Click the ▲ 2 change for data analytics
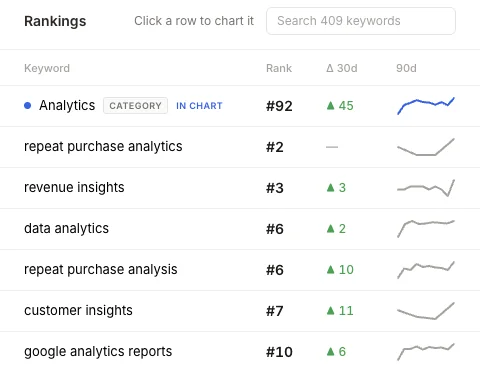Image resolution: width=480 pixels, height=371 pixels. [336, 229]
